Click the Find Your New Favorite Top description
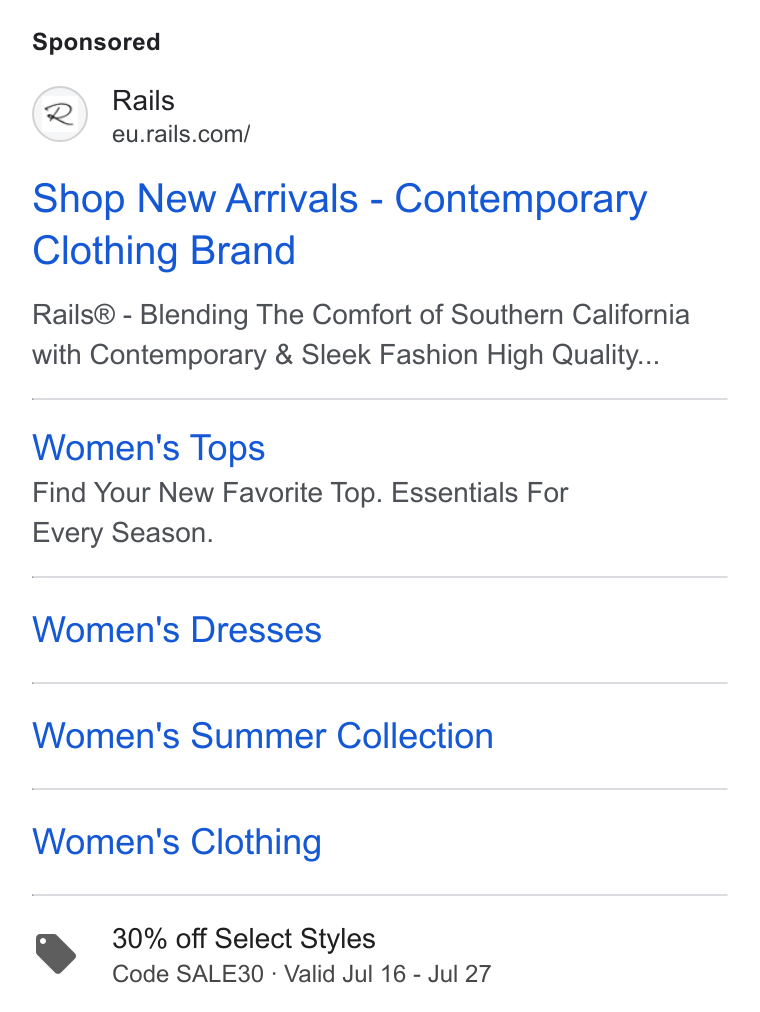 (300, 512)
